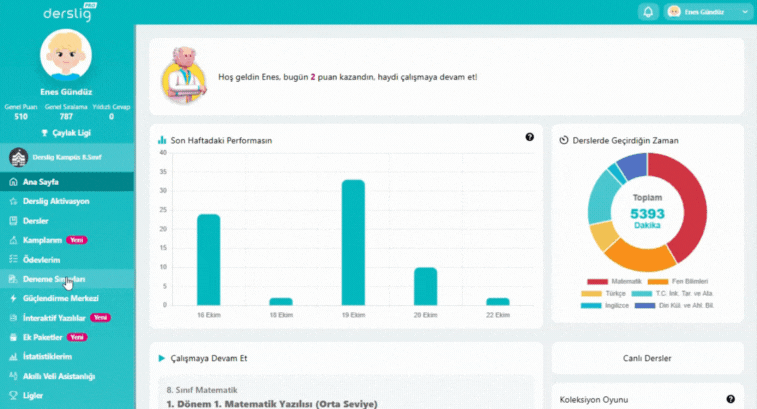Open the Ligler trophy icon
The image size is (757, 409).
[x=13, y=395]
